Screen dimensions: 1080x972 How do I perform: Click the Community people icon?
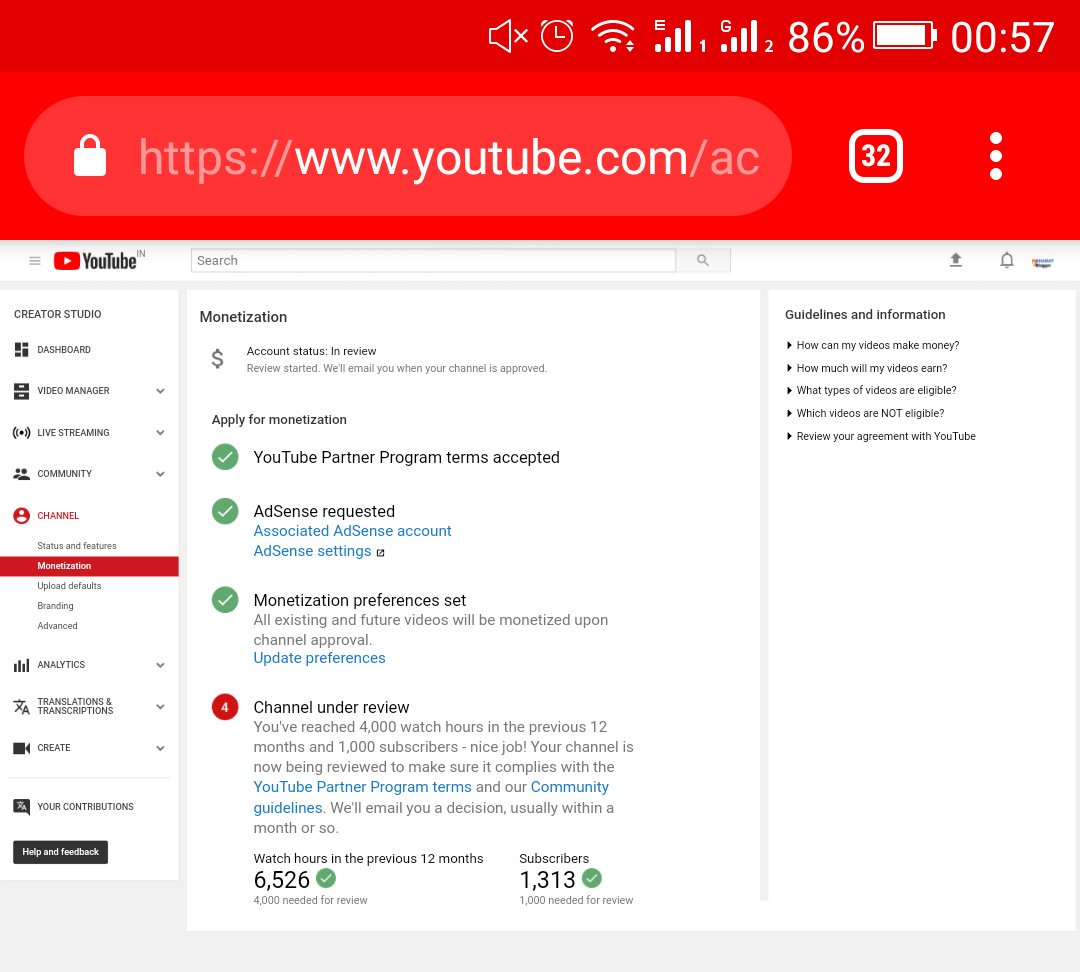(21, 474)
